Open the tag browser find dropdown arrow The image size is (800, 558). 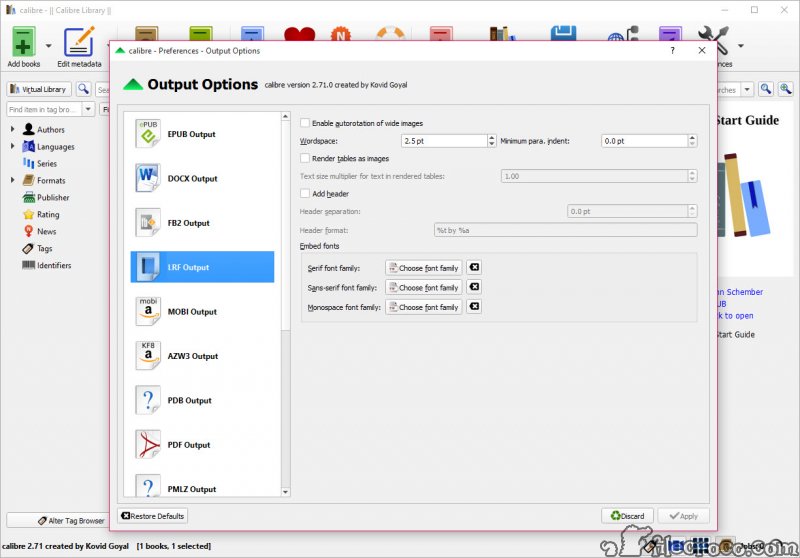(88, 109)
